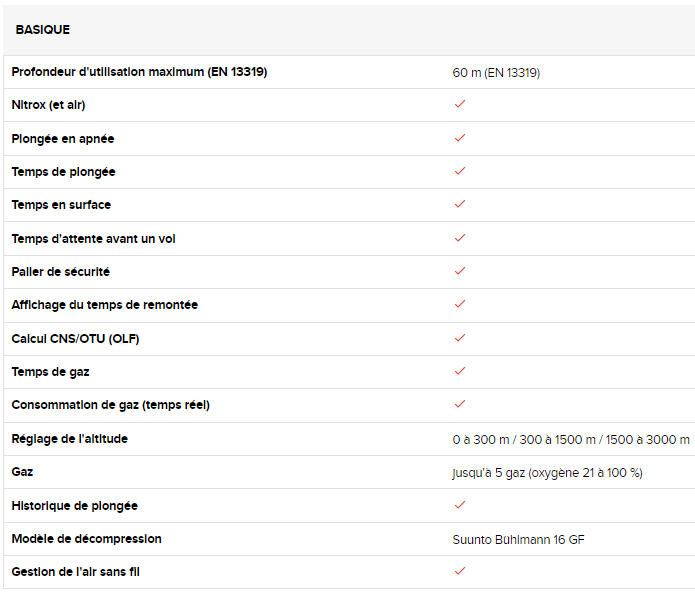Image resolution: width=695 pixels, height=594 pixels.
Task: Click the red checkmark for Nitrox (et air)
Action: coord(460,104)
